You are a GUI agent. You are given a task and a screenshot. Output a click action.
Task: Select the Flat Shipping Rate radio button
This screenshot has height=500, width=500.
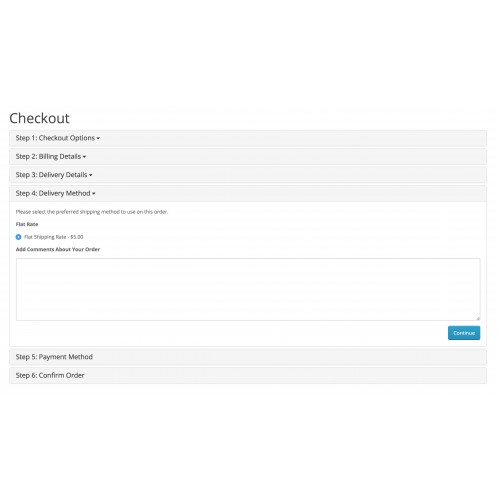pyautogui.click(x=18, y=237)
